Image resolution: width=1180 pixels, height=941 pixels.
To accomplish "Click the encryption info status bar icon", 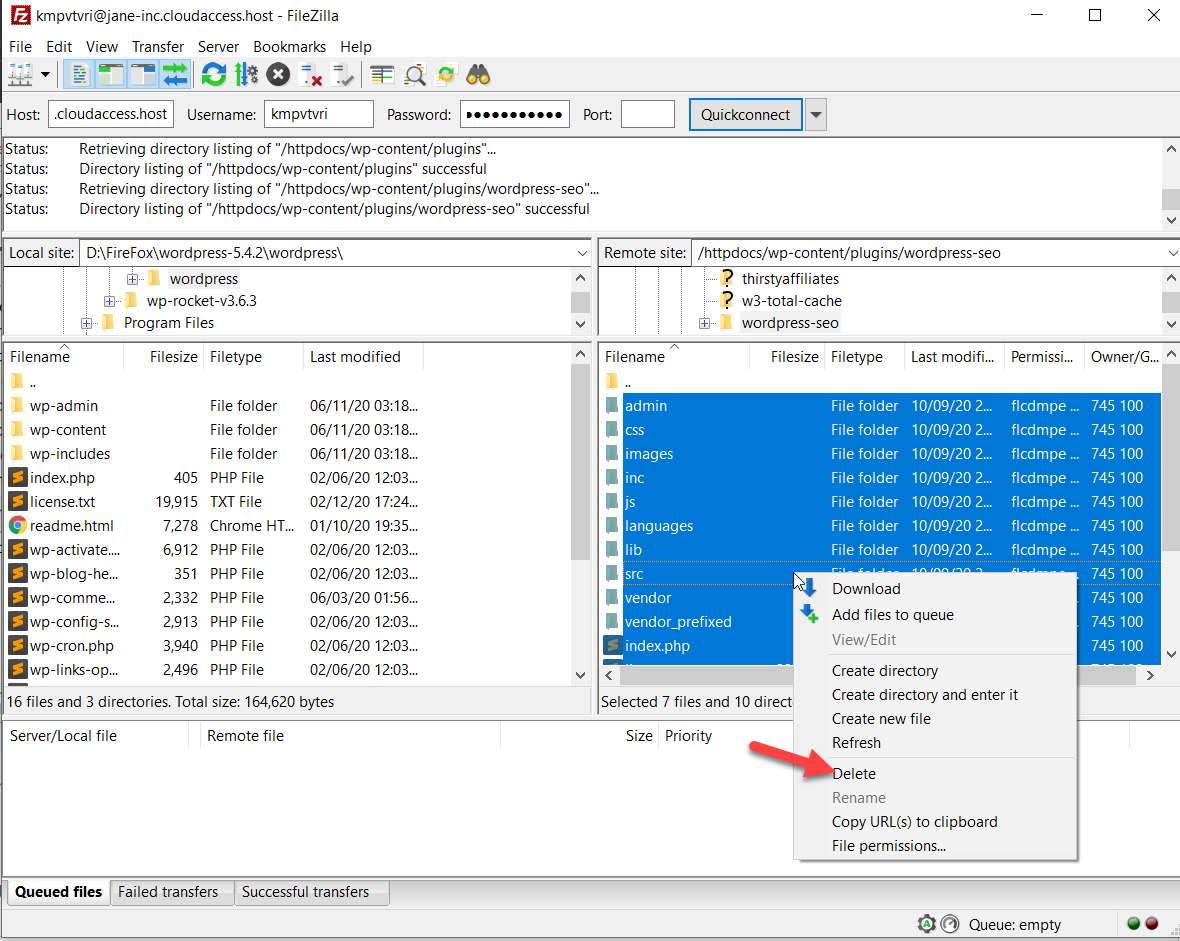I will tap(926, 924).
